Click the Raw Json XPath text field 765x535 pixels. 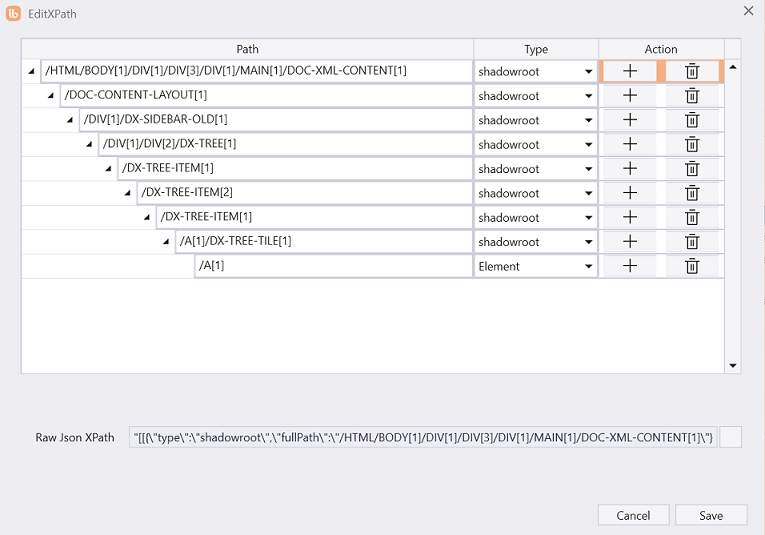(423, 438)
